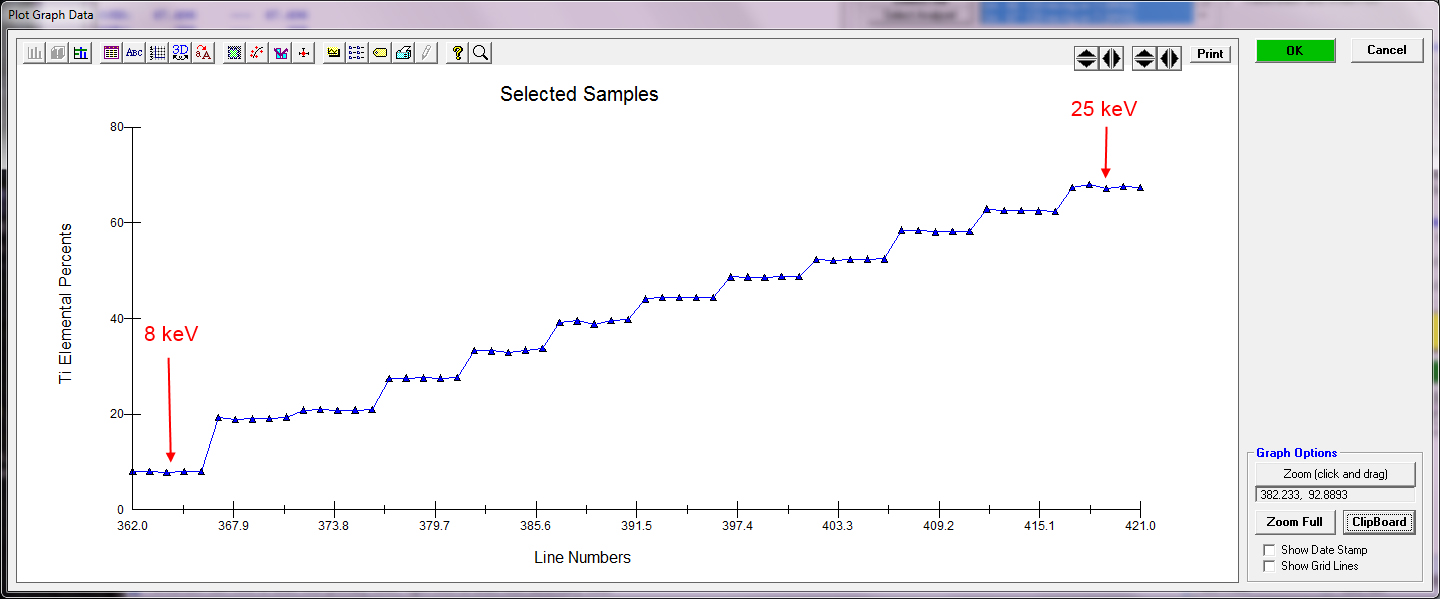Image resolution: width=1440 pixels, height=600 pixels.
Task: Click the font size 'aA' icon
Action: coord(203,53)
